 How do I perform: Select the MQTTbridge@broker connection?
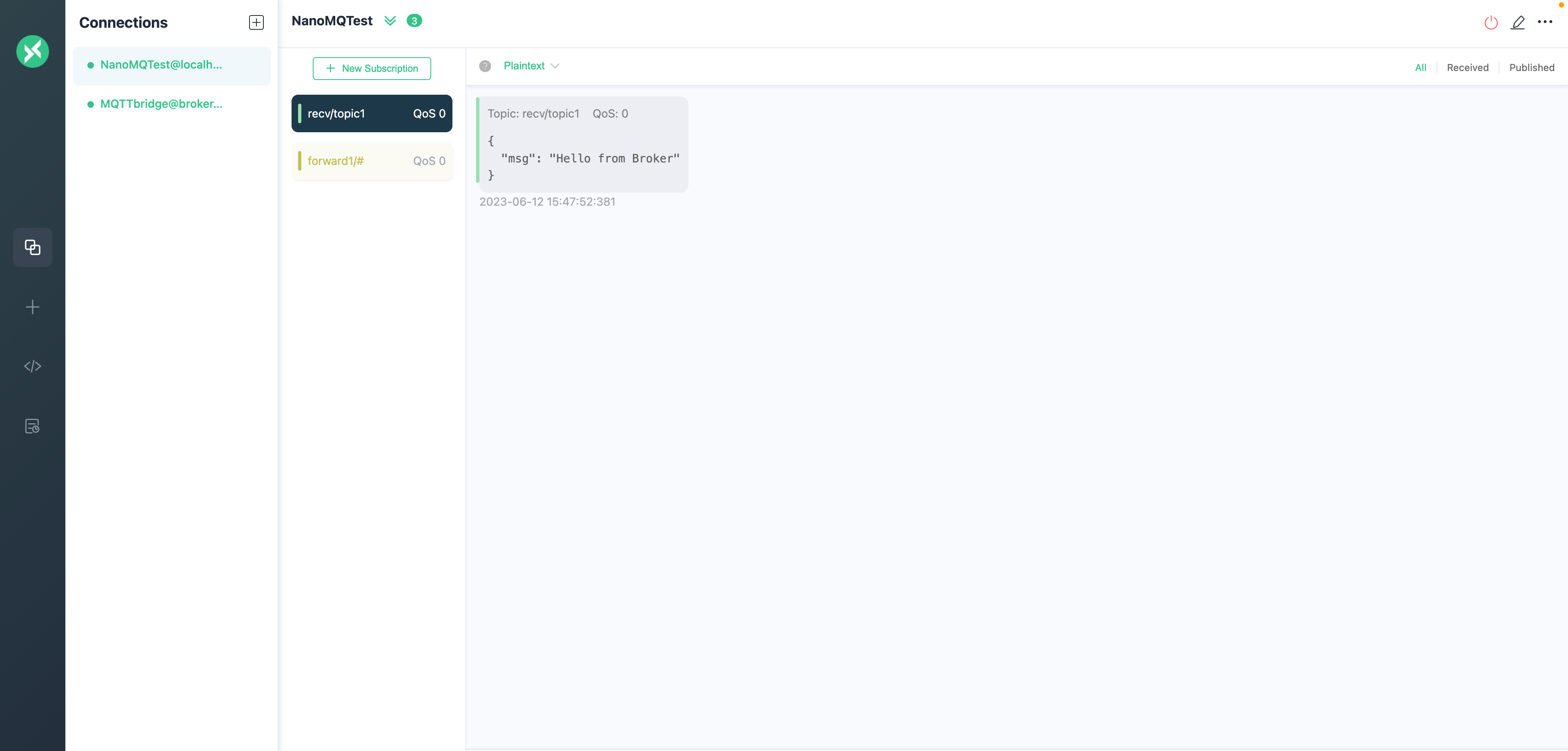point(161,104)
